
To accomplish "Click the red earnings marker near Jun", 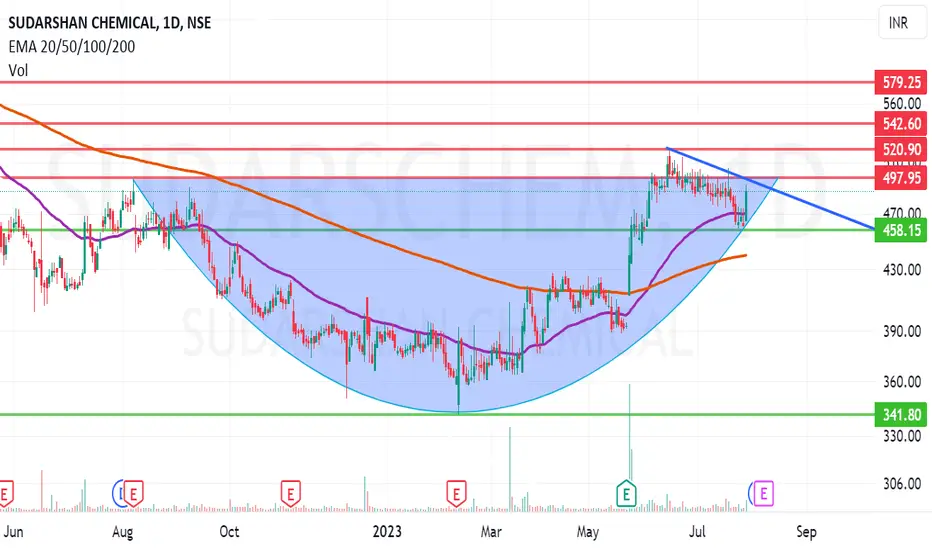I will point(5,494).
